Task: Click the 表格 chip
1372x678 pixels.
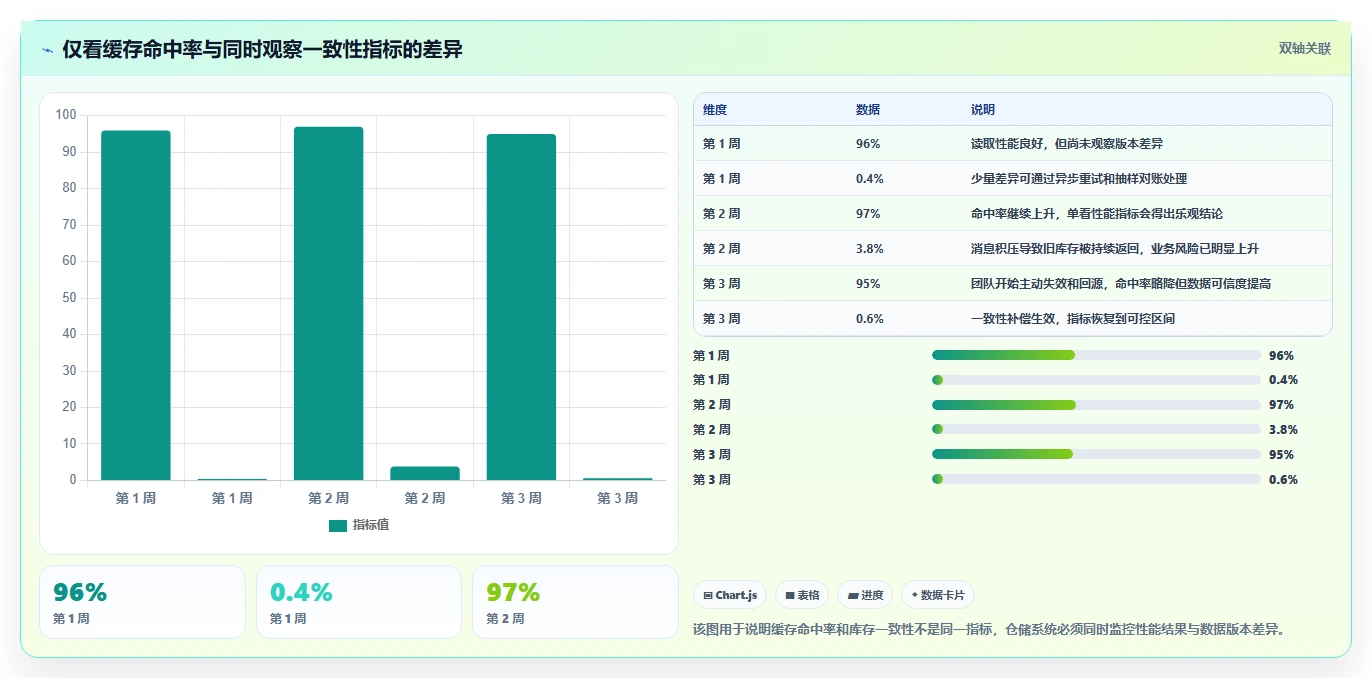Action: coord(802,595)
